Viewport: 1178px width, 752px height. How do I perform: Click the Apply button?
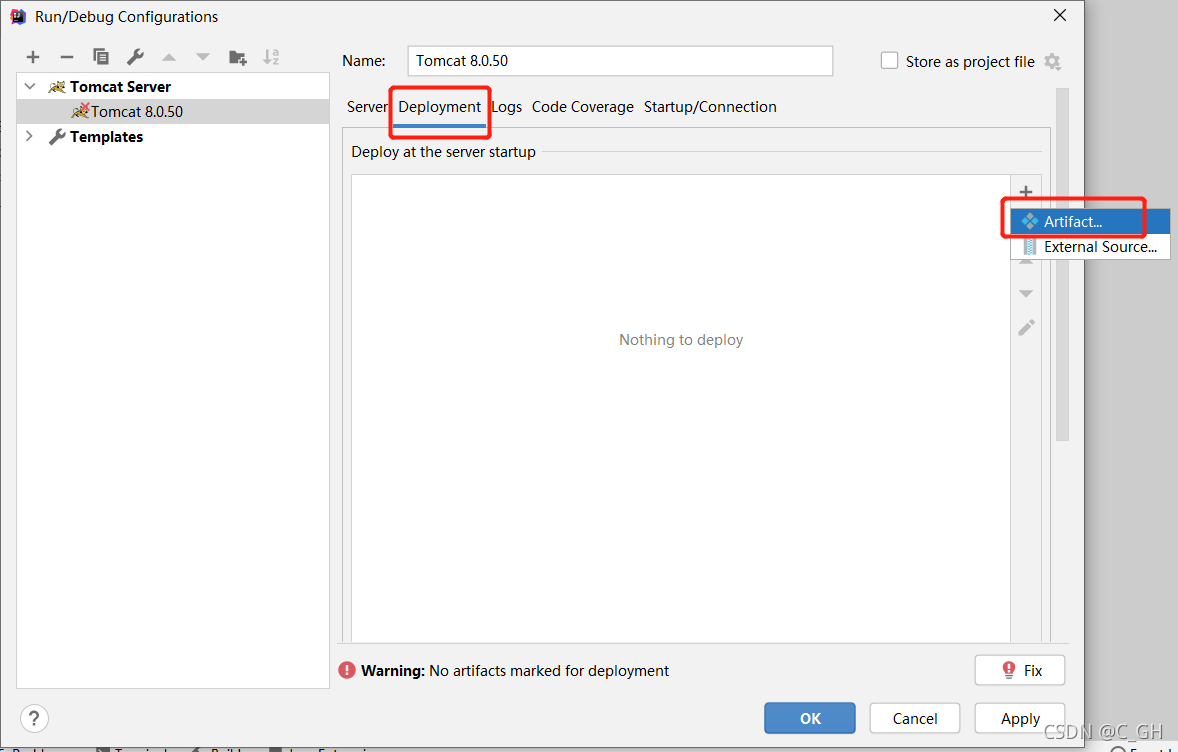(1019, 718)
